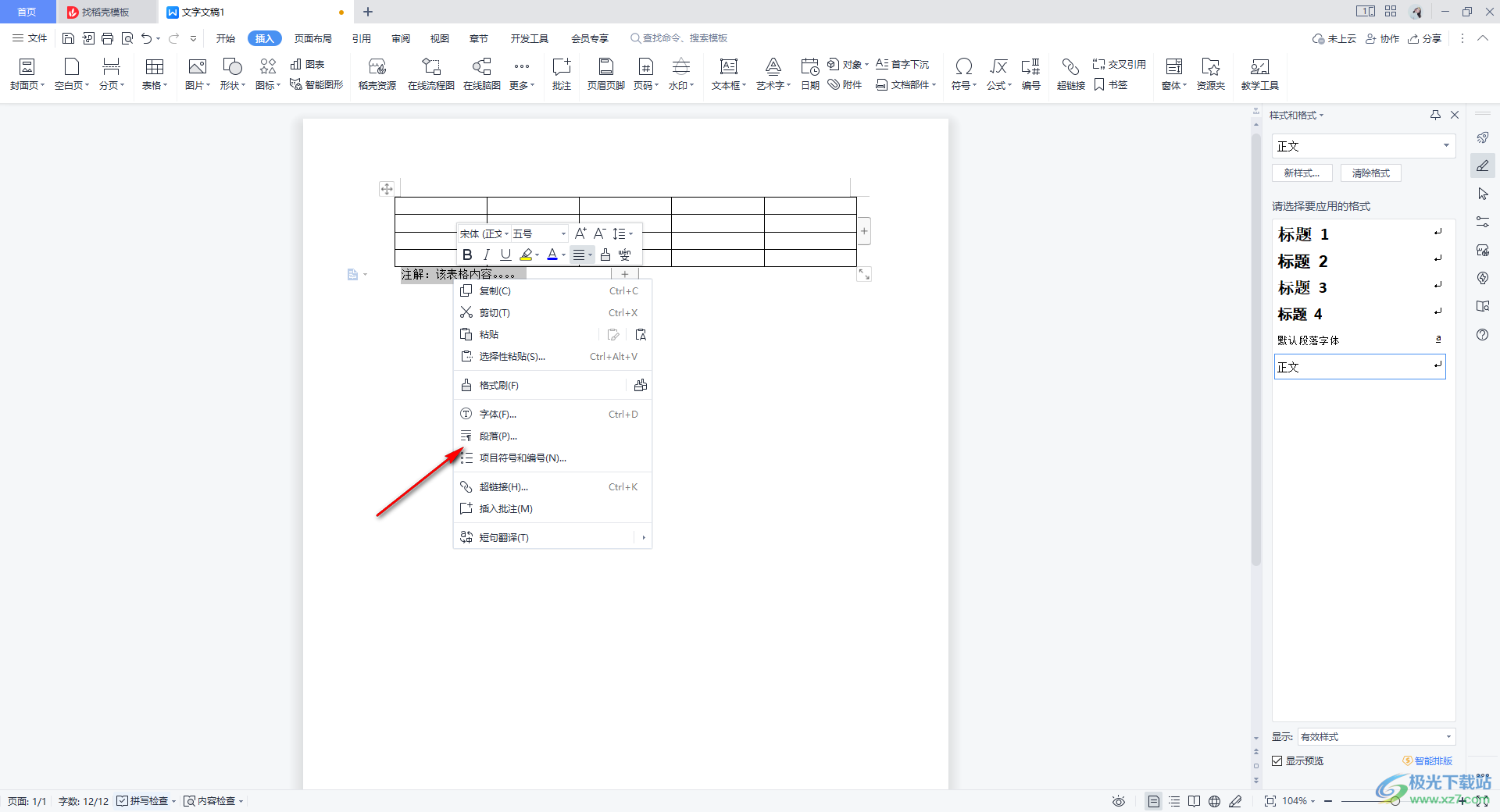Viewport: 1500px width, 812px height.
Task: Insert 超链接 from ribbon
Action: click(1070, 74)
